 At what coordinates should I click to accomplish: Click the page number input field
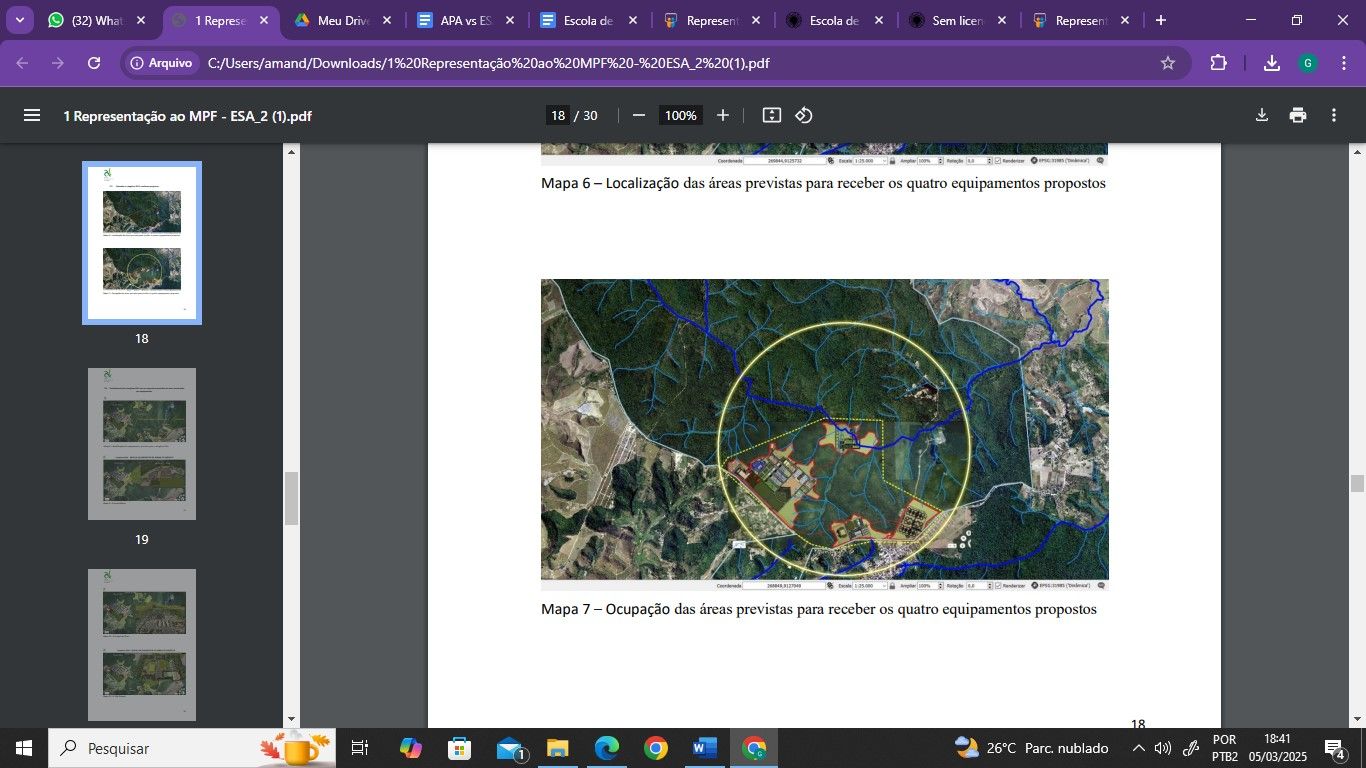point(558,115)
